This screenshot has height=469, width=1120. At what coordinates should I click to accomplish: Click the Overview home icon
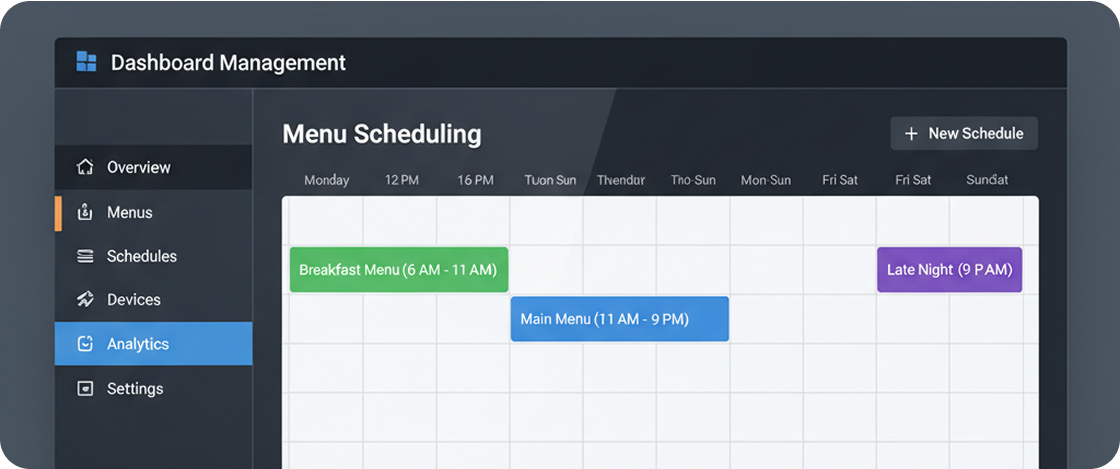85,167
